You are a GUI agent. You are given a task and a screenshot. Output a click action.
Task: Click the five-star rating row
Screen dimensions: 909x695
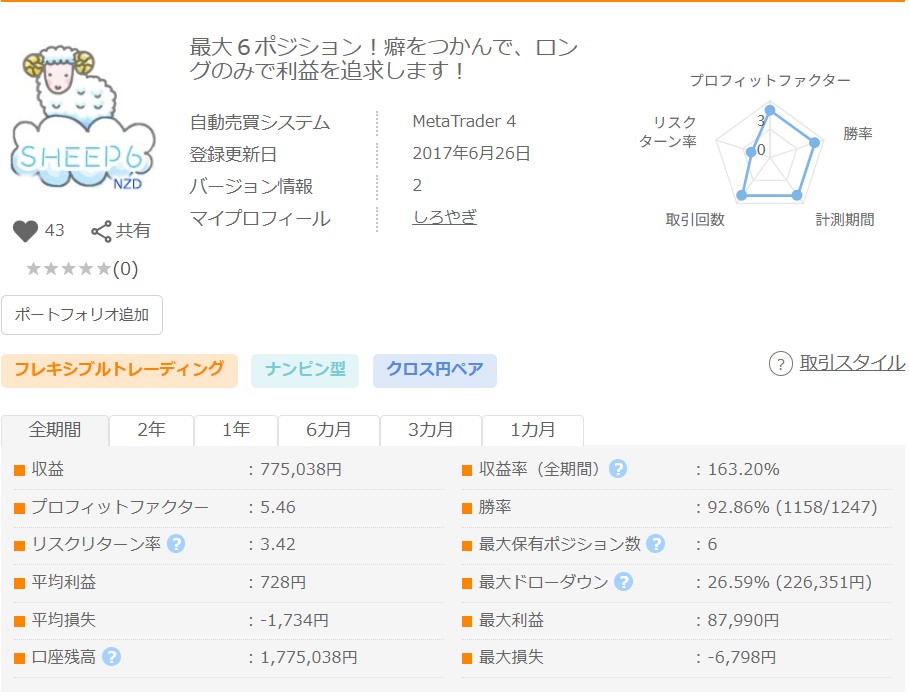[x=68, y=269]
